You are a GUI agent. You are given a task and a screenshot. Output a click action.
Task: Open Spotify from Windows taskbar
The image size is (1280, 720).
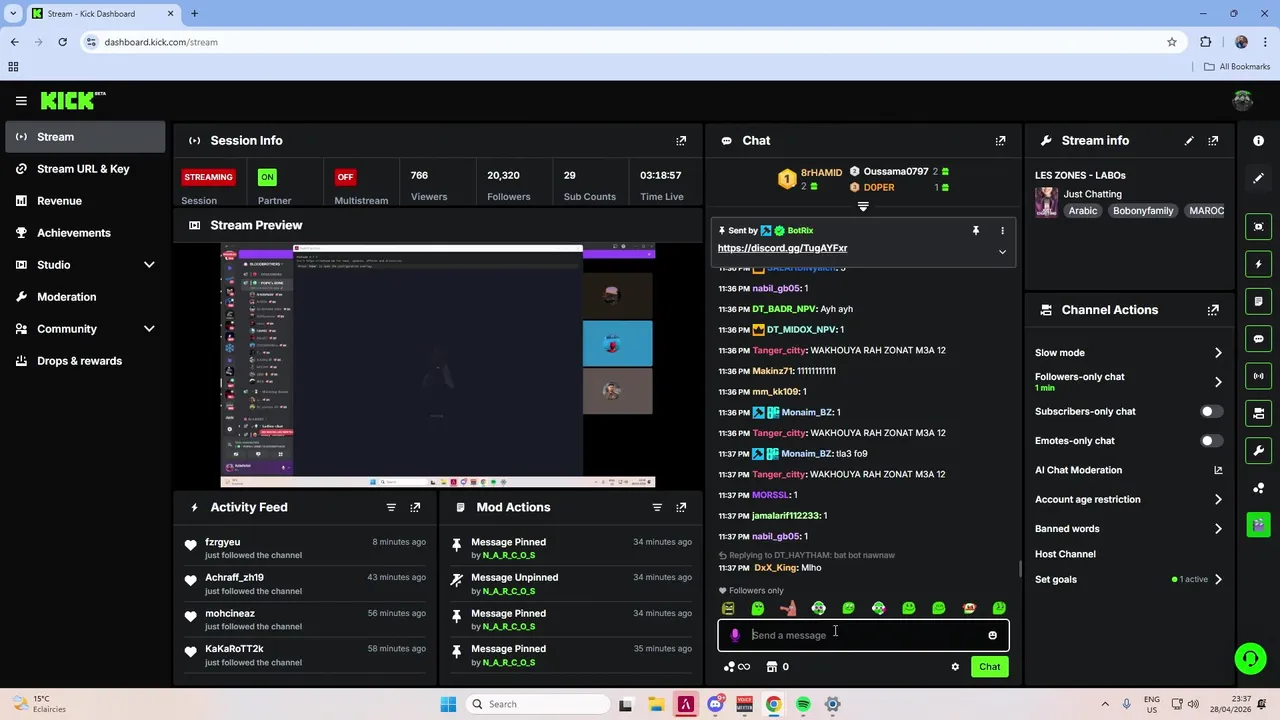[x=803, y=705]
